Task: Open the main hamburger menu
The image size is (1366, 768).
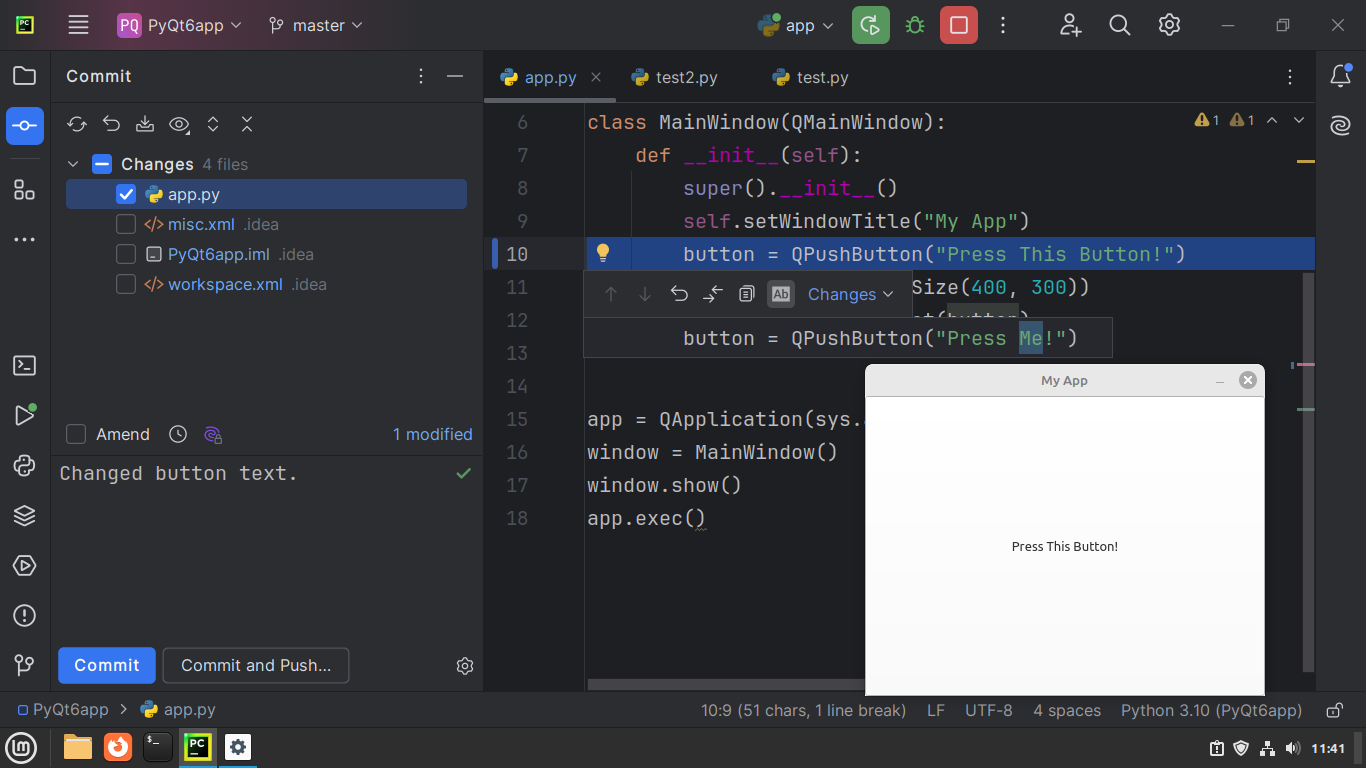Action: [79, 26]
